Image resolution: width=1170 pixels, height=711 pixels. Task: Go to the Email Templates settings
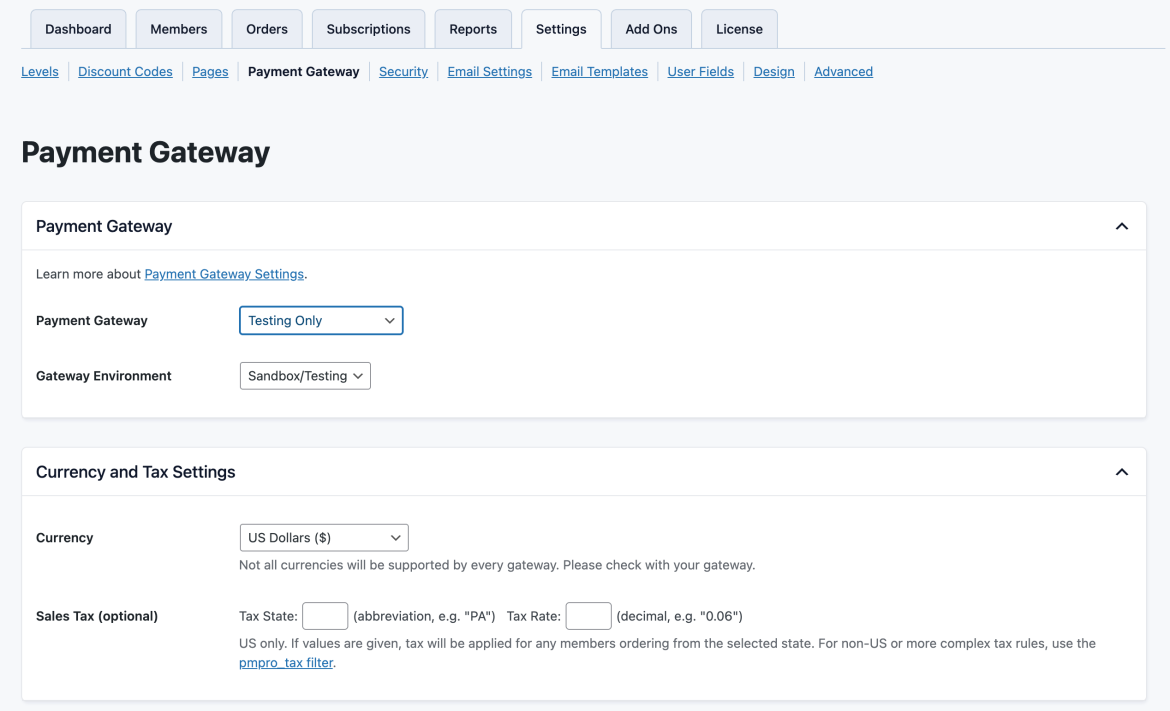coord(599,71)
